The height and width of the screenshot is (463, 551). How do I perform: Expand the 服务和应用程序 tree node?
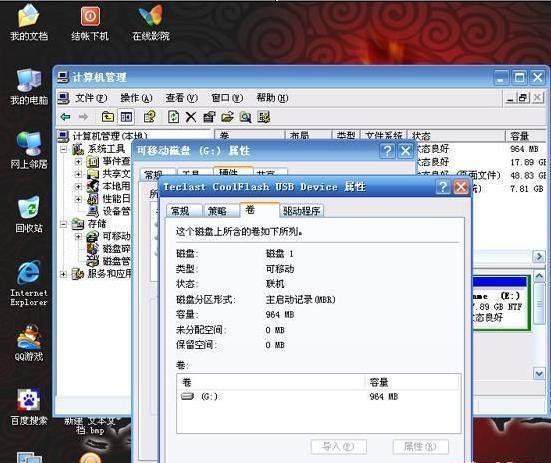coord(64,274)
